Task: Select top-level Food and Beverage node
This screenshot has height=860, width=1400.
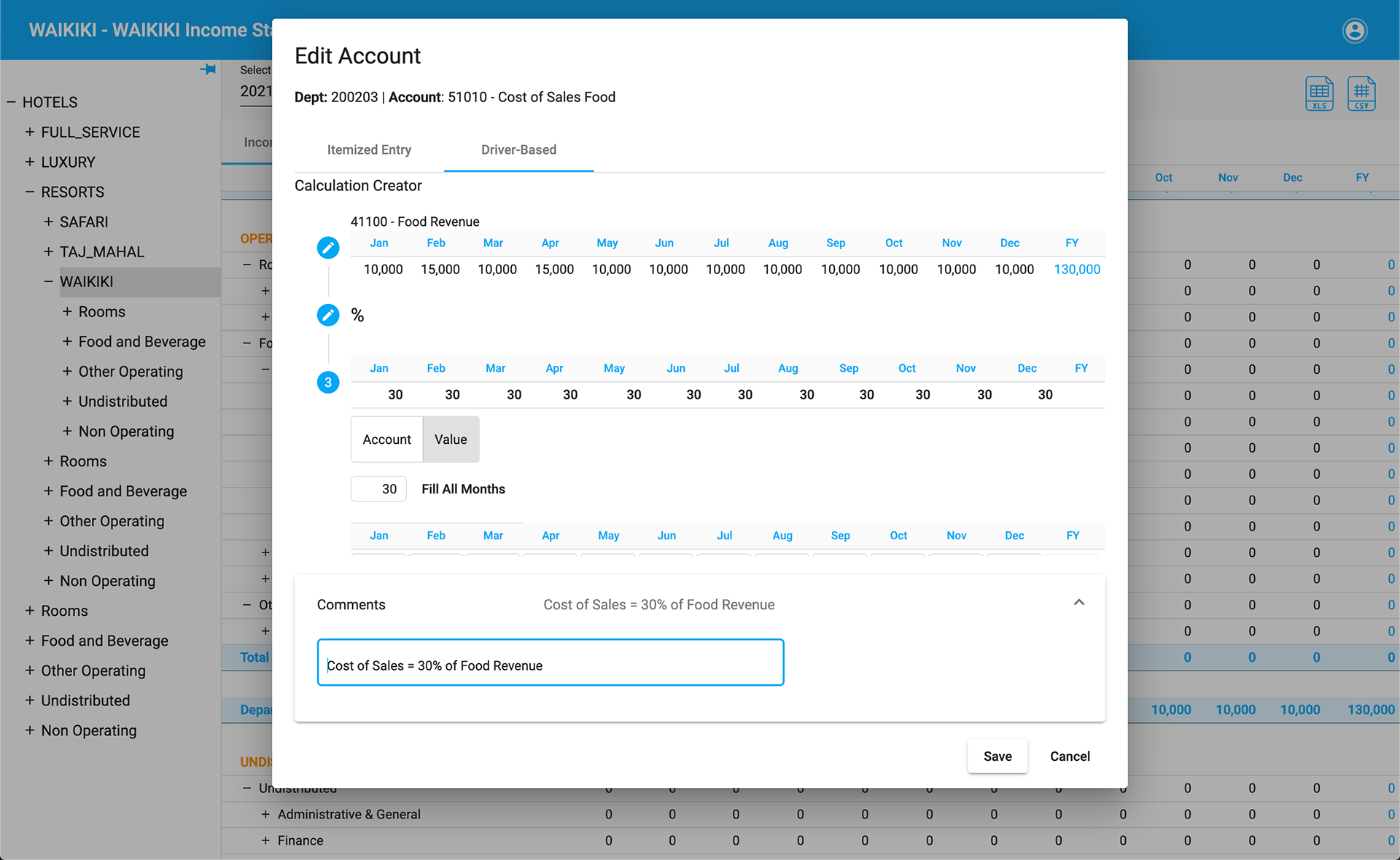Action: pos(104,640)
